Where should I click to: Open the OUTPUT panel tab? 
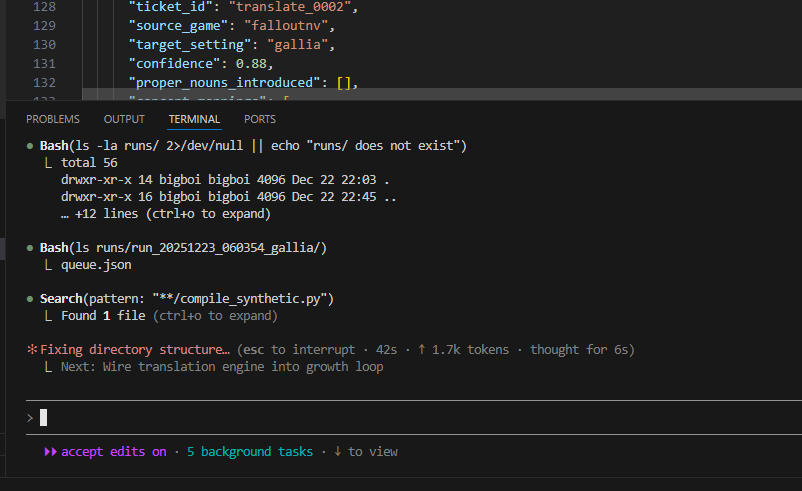[124, 119]
